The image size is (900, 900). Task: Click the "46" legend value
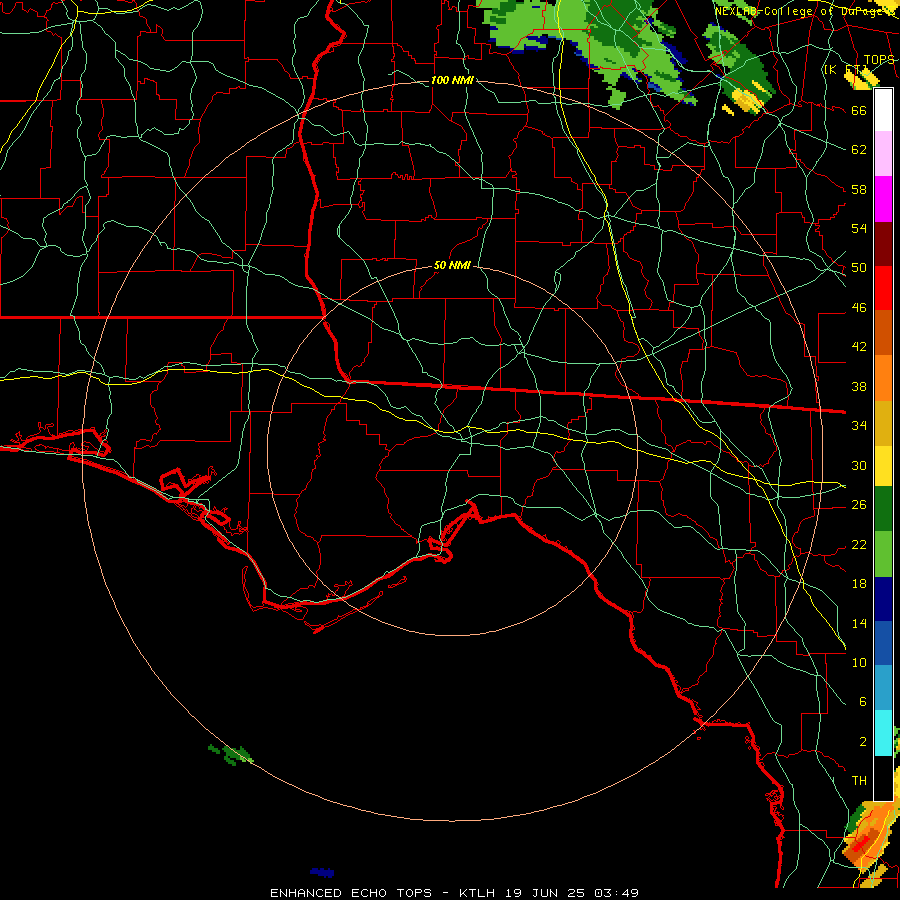click(859, 308)
